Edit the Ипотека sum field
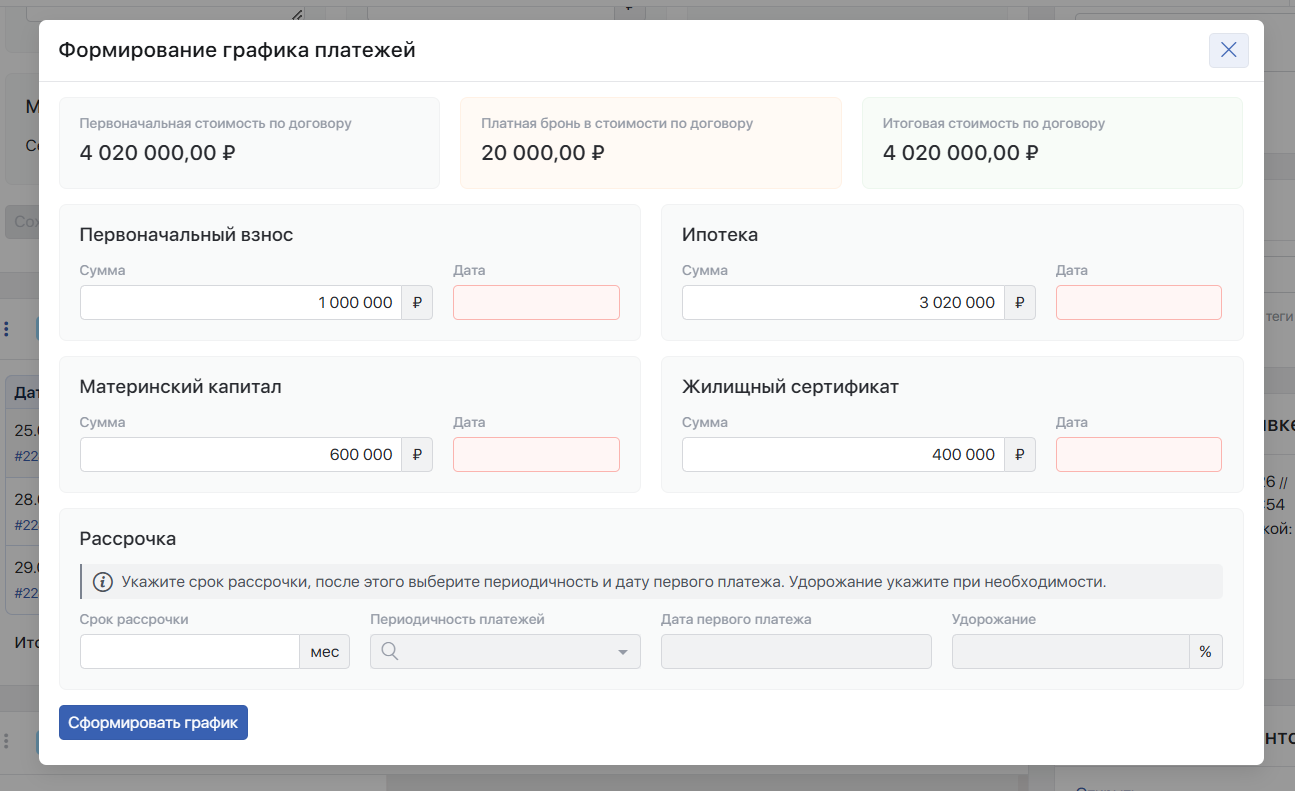The width and height of the screenshot is (1295, 791). pyautogui.click(x=843, y=303)
